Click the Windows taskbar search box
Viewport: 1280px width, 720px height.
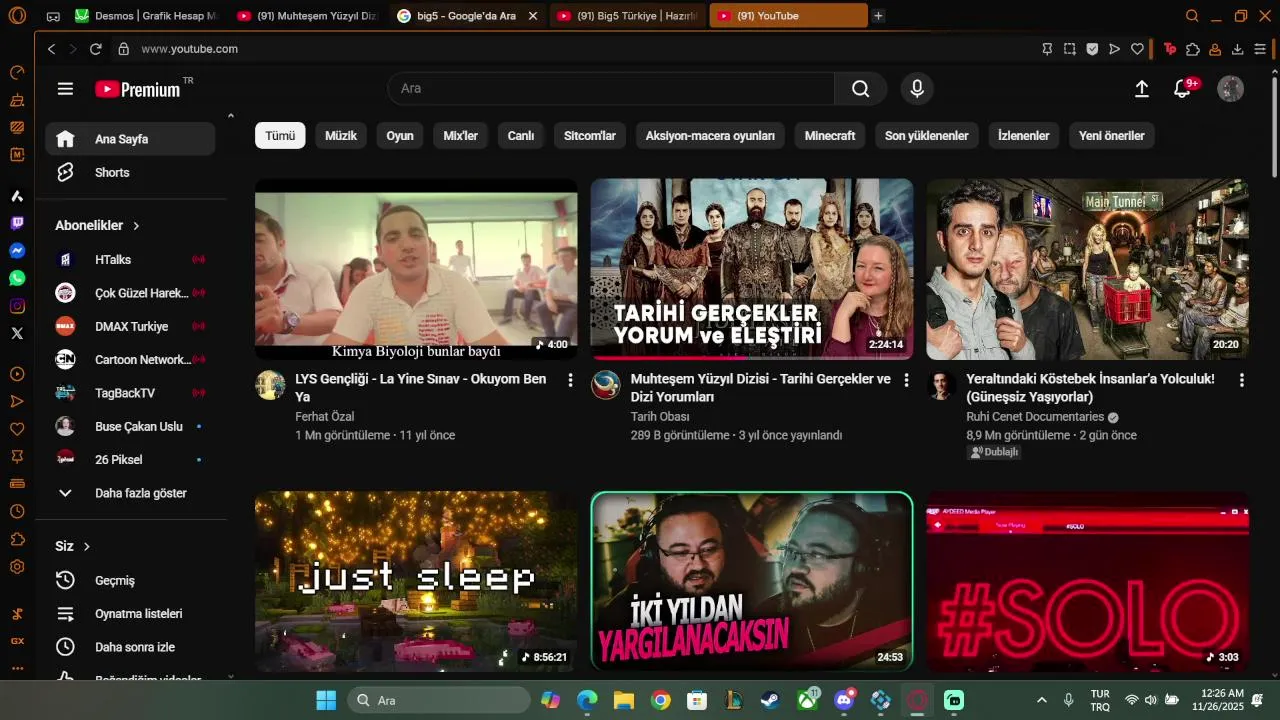439,700
